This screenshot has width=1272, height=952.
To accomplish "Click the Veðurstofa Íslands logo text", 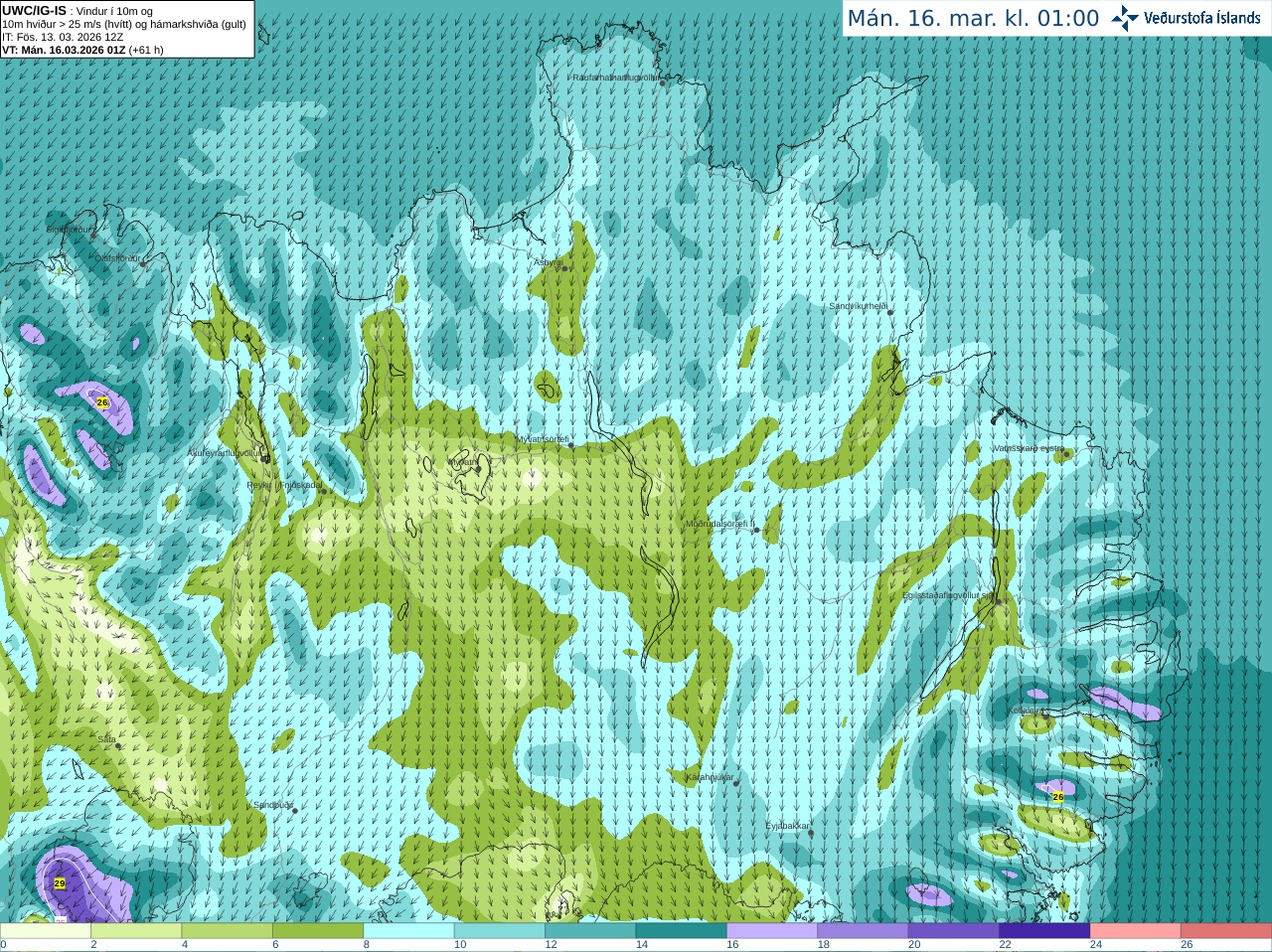I will pyautogui.click(x=1201, y=18).
